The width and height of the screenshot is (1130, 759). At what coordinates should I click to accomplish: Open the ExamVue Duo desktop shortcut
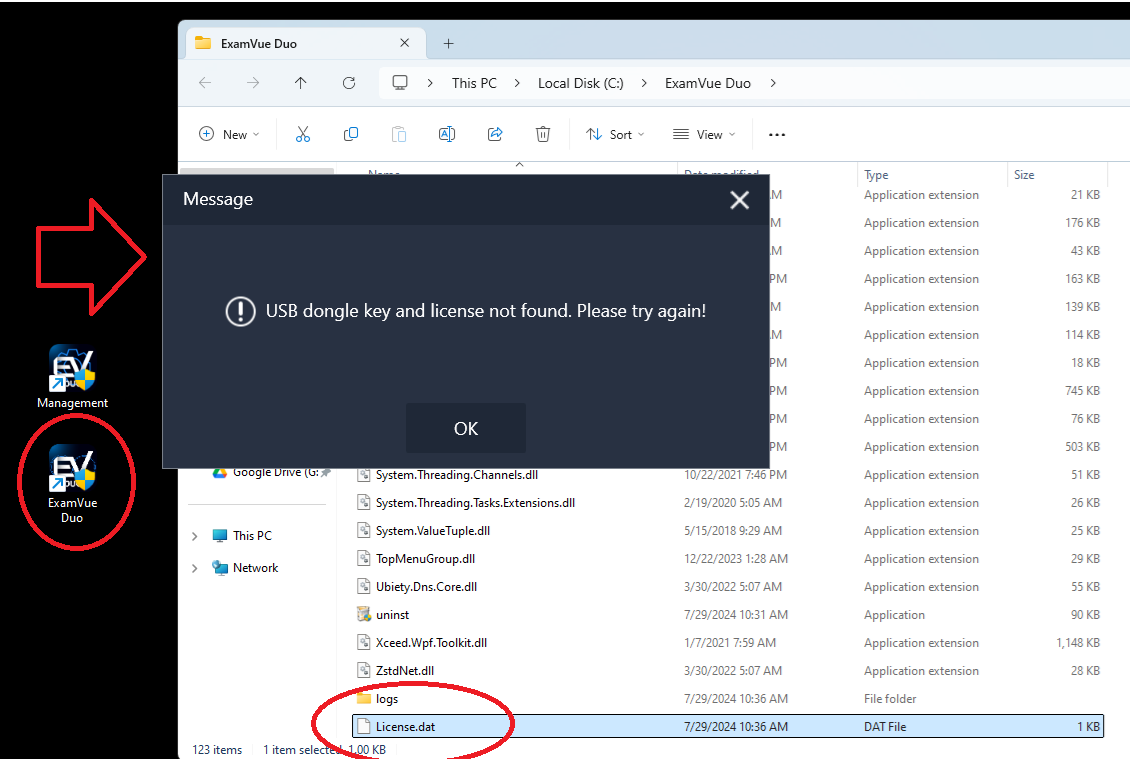[x=72, y=484]
